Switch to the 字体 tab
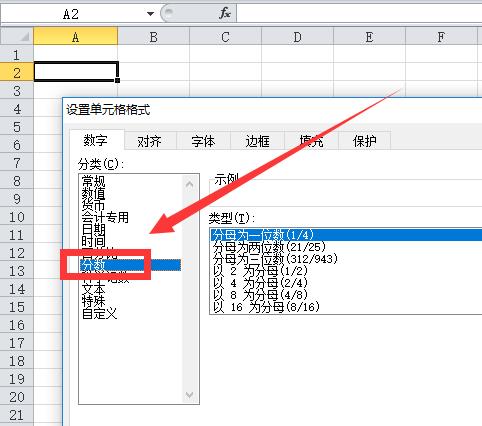The height and width of the screenshot is (426, 482). coord(203,141)
